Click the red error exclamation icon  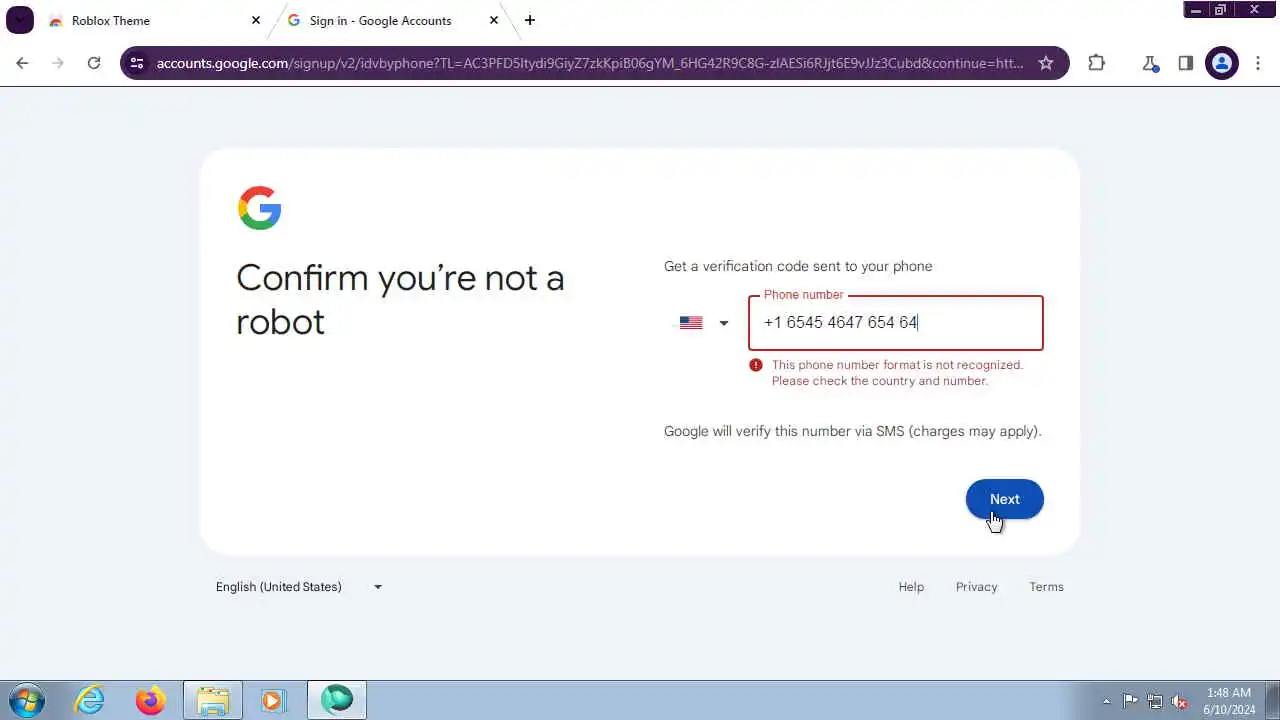[x=756, y=365]
